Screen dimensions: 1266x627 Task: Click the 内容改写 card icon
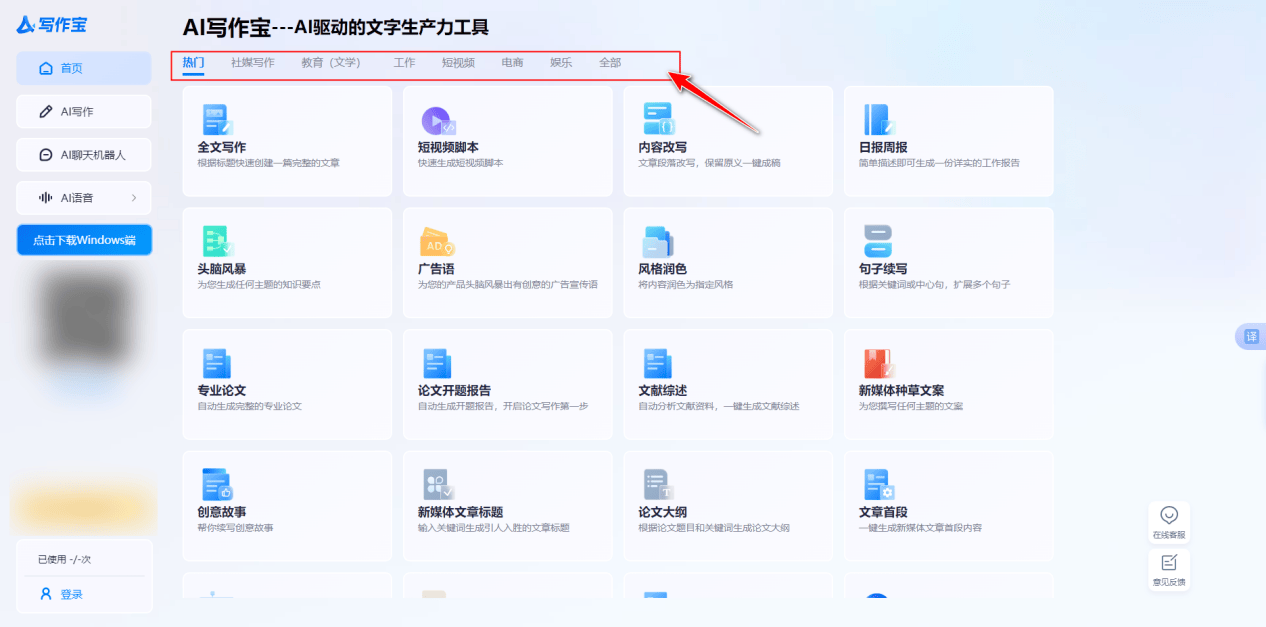pos(658,120)
